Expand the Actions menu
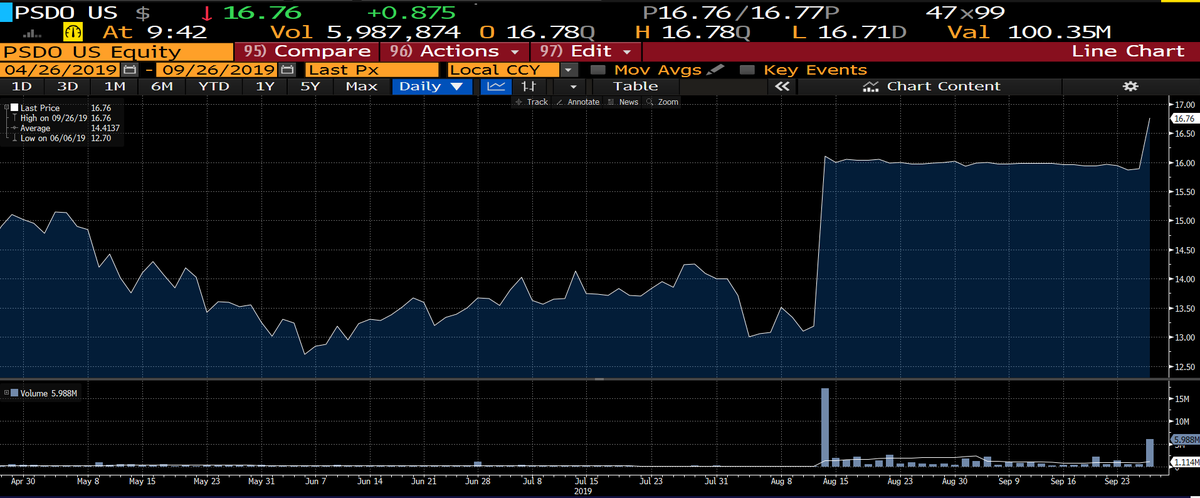Viewport: 1200px width, 498px height. tap(456, 50)
